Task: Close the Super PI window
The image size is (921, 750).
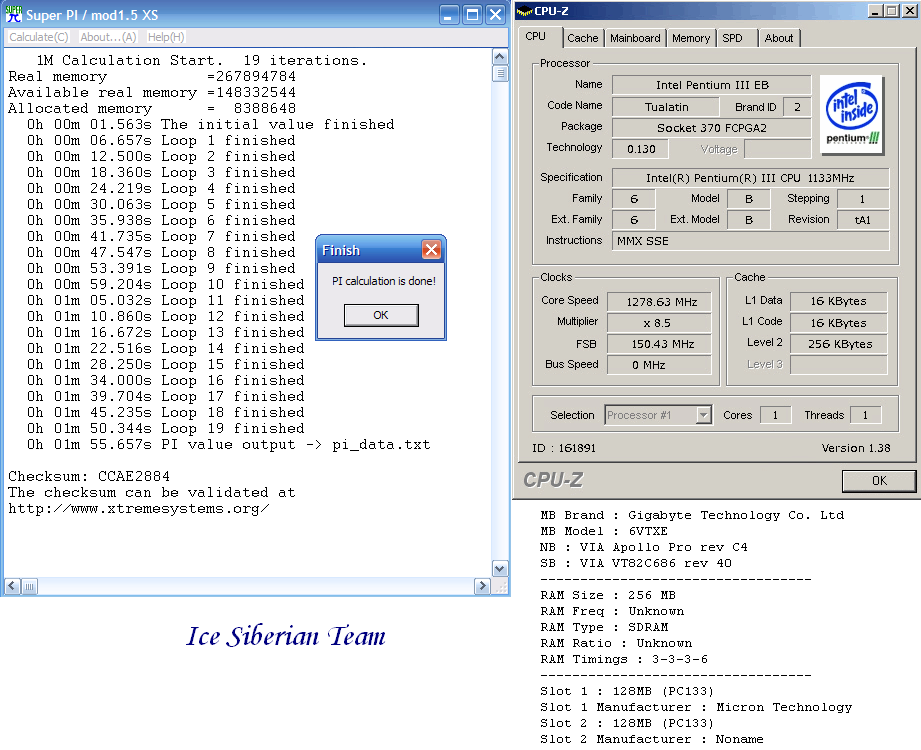Action: tap(496, 15)
